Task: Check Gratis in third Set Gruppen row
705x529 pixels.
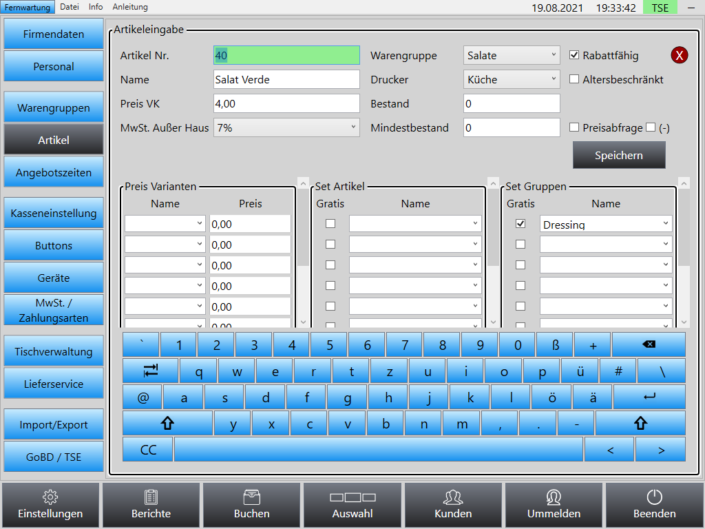Action: (x=520, y=265)
